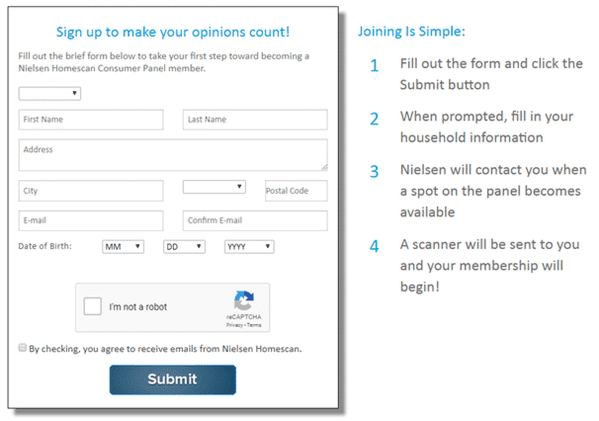Open the reCAPTCHA Privacy link
The height and width of the screenshot is (421, 599).
(234, 325)
